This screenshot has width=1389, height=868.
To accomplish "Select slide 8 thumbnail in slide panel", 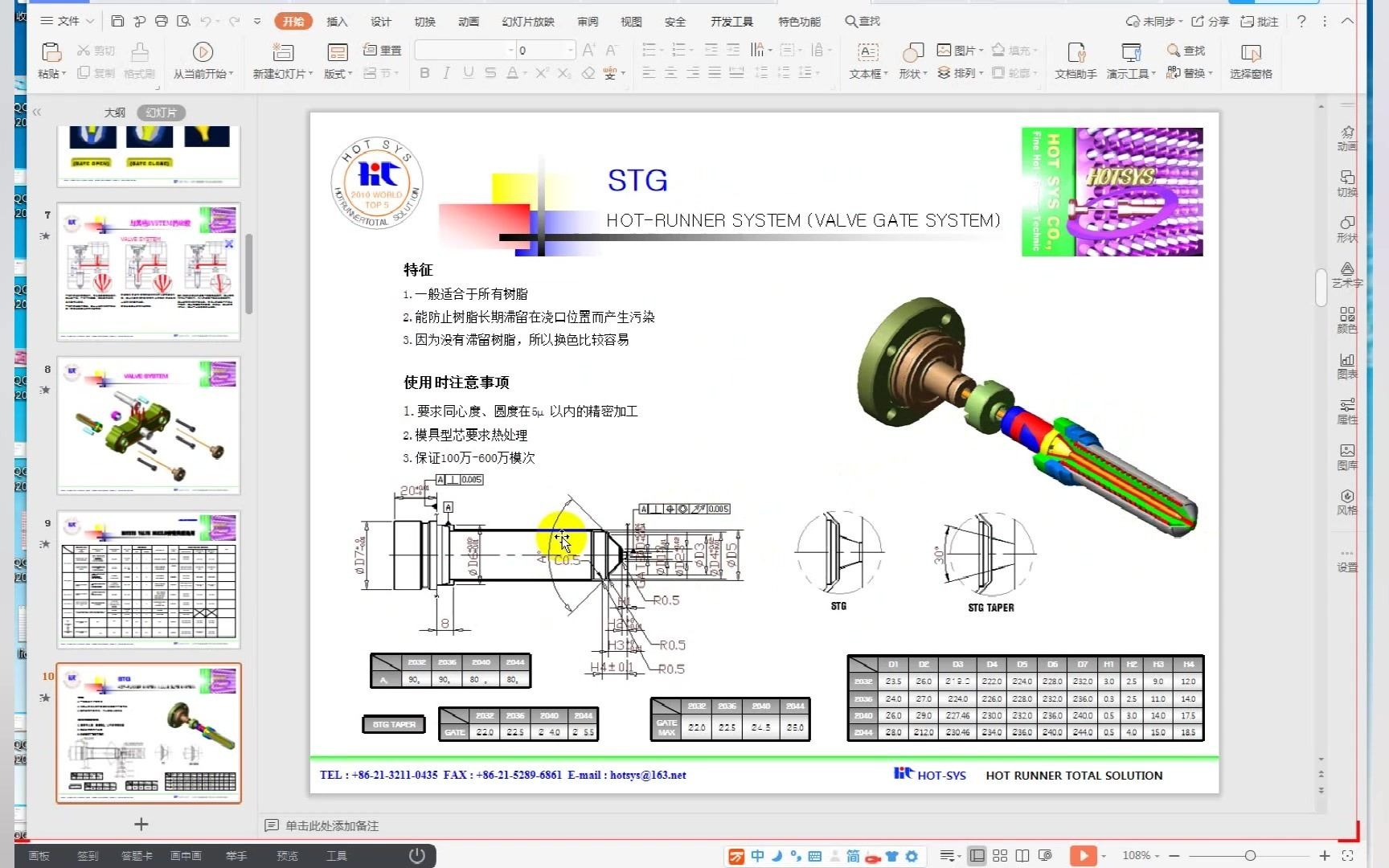I will pyautogui.click(x=148, y=424).
